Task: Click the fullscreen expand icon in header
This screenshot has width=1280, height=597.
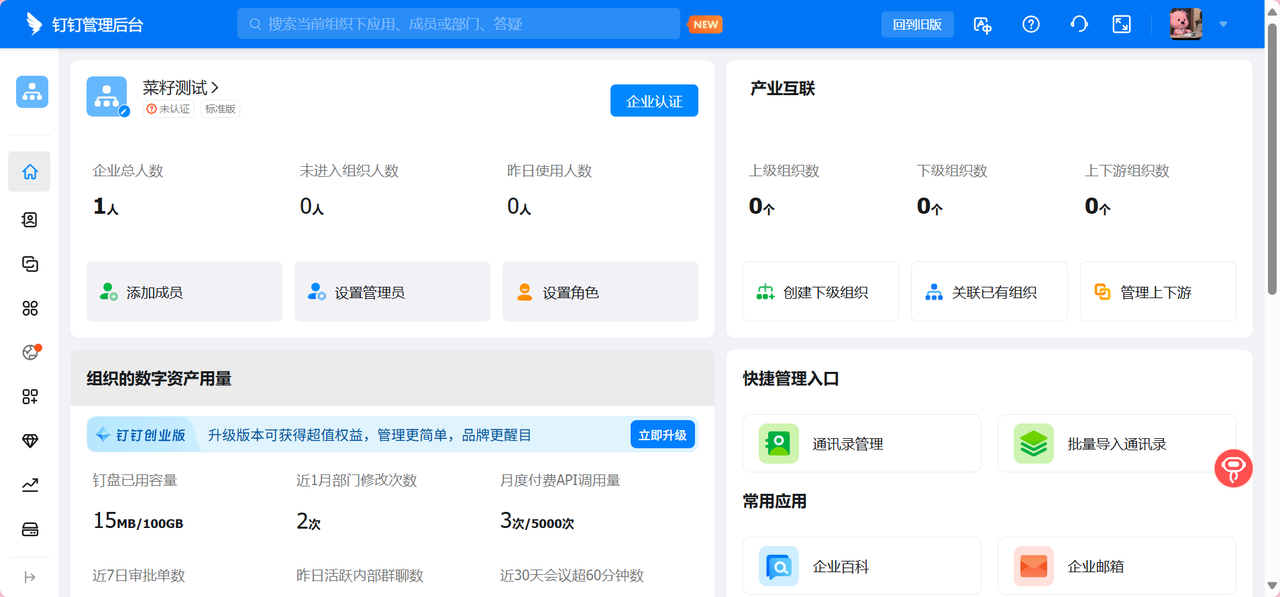Action: pos(1122,24)
